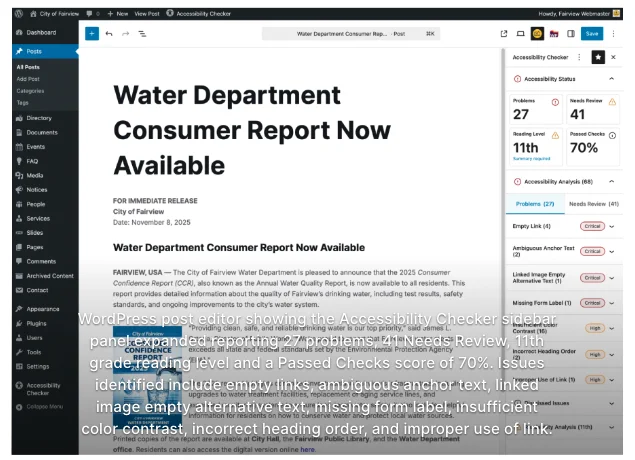The height and width of the screenshot is (460, 635).
Task: Open the New content menu
Action: [117, 14]
